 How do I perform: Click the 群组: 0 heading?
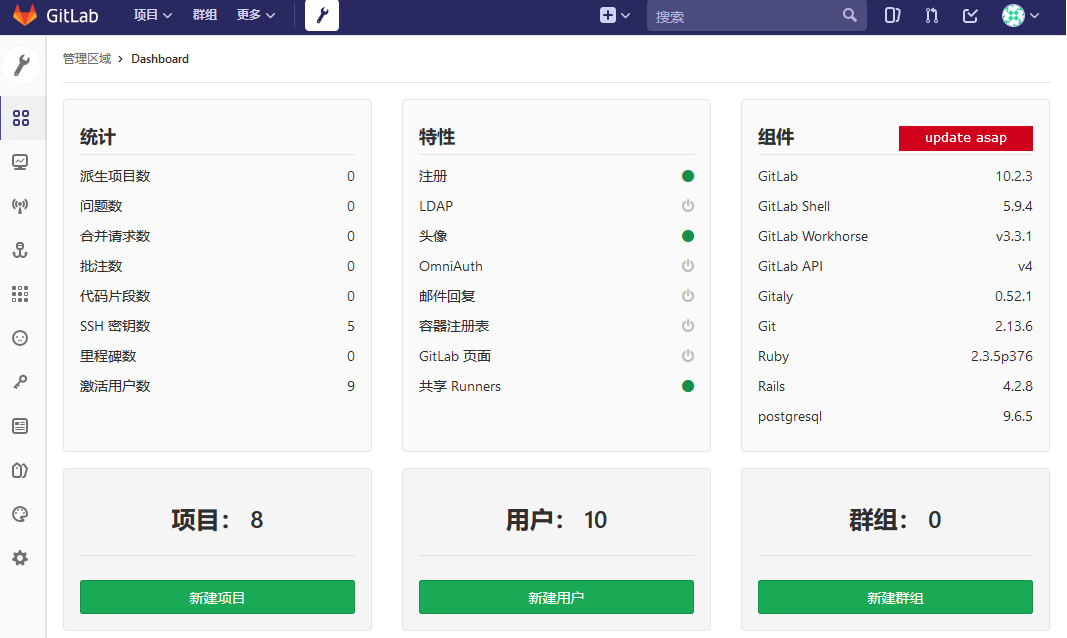click(x=895, y=520)
